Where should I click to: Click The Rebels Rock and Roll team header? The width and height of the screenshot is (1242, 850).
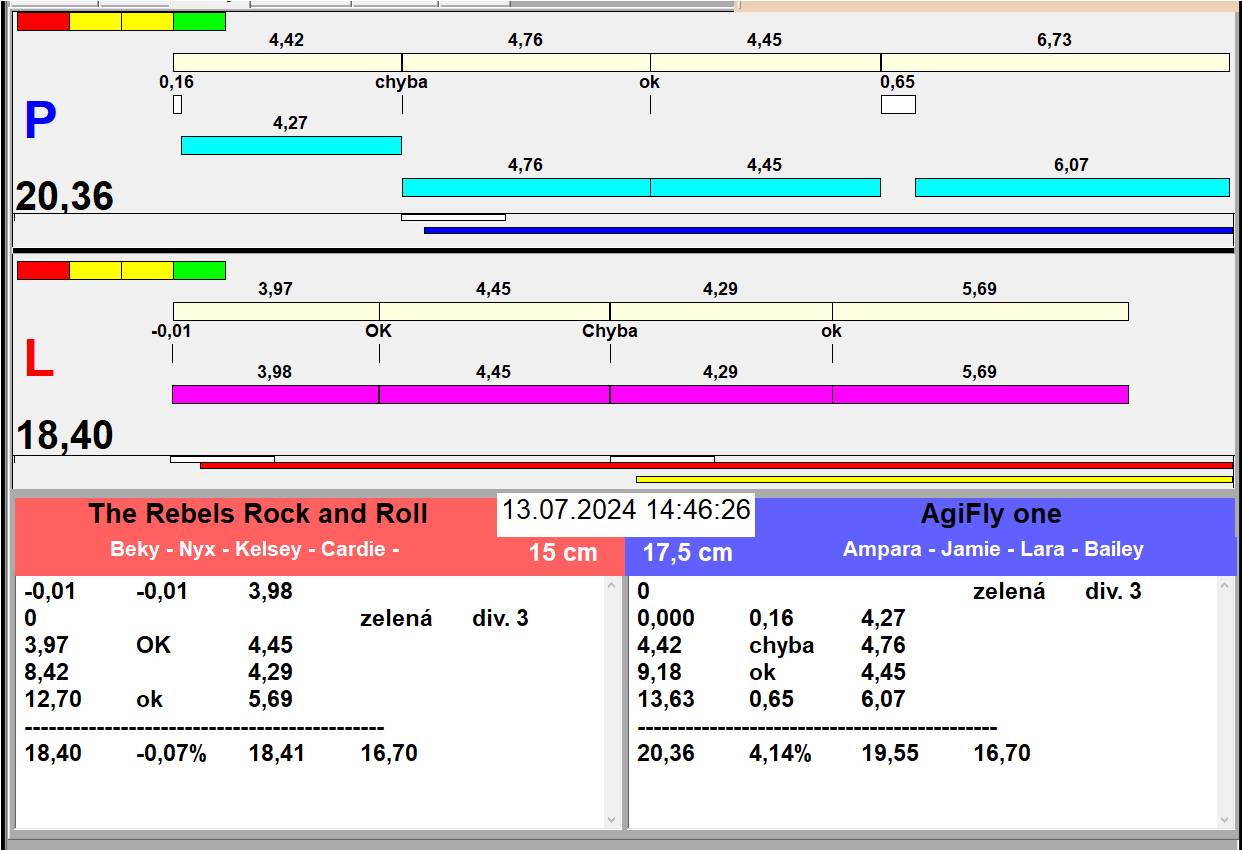click(x=257, y=514)
